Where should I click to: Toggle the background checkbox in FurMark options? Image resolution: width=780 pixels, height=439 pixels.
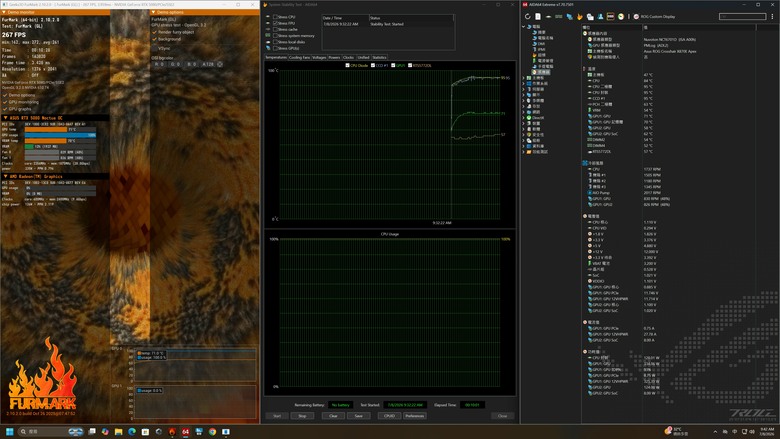155,39
